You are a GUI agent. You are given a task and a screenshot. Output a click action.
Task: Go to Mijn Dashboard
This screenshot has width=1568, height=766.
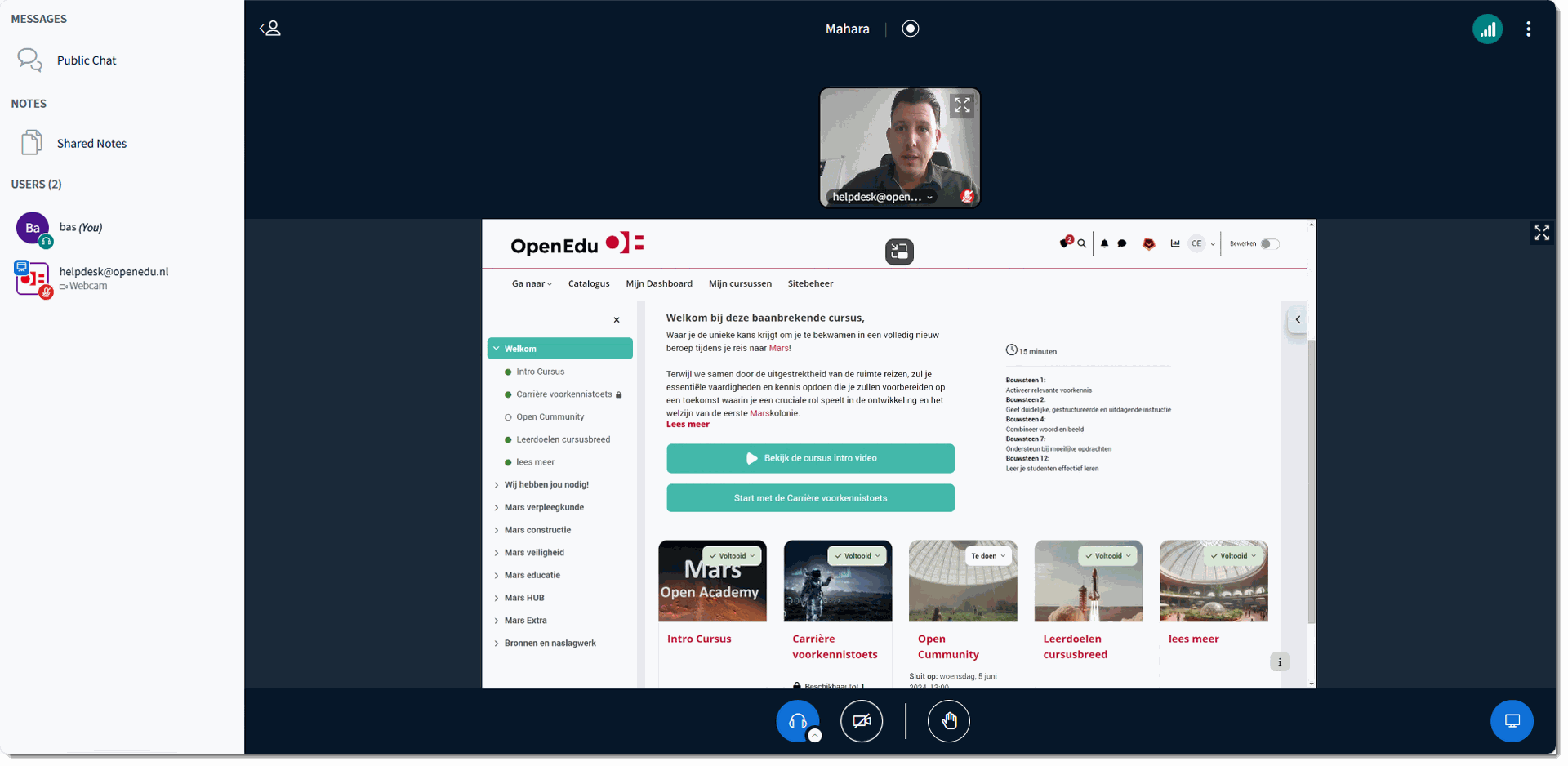pos(658,284)
